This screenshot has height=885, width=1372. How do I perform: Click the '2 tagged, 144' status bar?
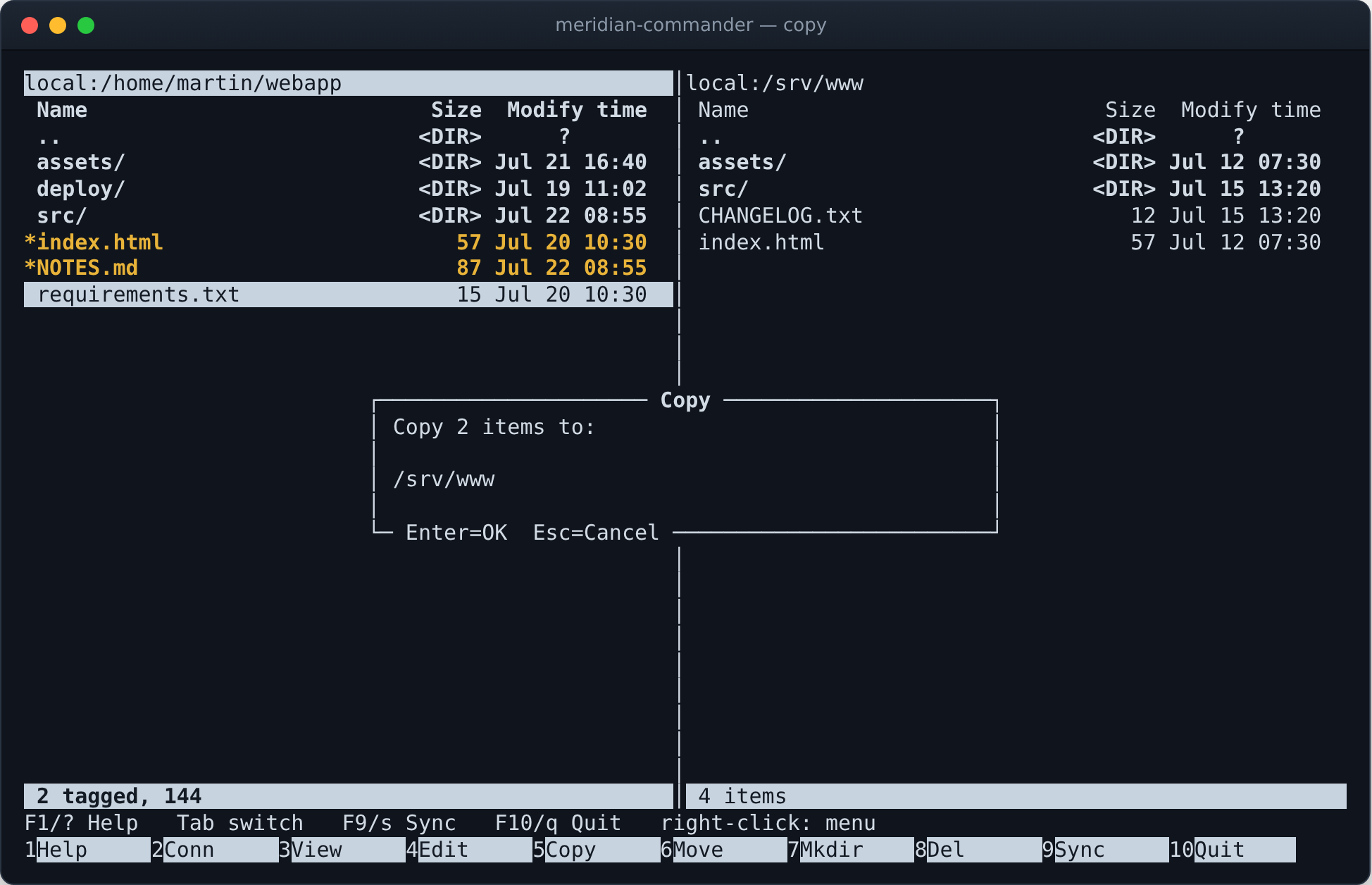point(349,796)
